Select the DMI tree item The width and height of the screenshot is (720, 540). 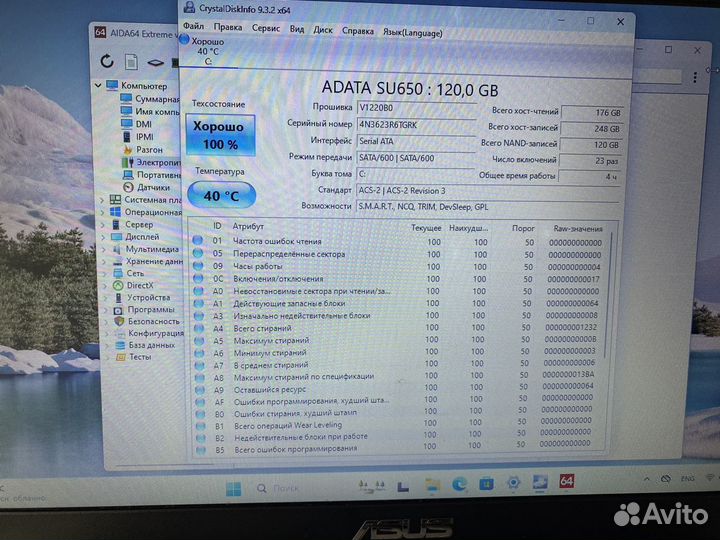[x=136, y=124]
